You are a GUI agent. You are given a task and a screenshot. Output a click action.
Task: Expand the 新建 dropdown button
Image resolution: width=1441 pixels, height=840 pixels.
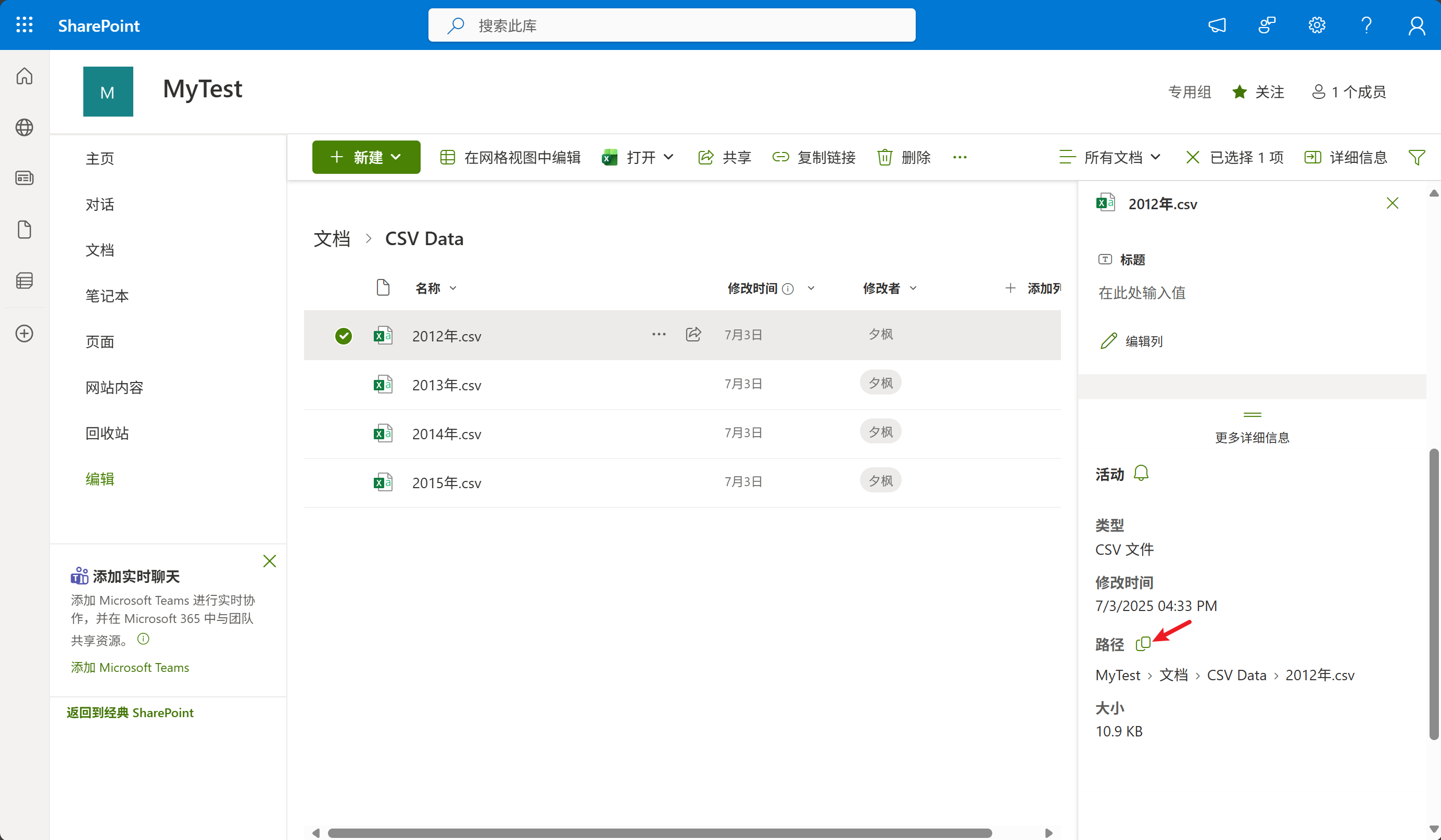366,157
